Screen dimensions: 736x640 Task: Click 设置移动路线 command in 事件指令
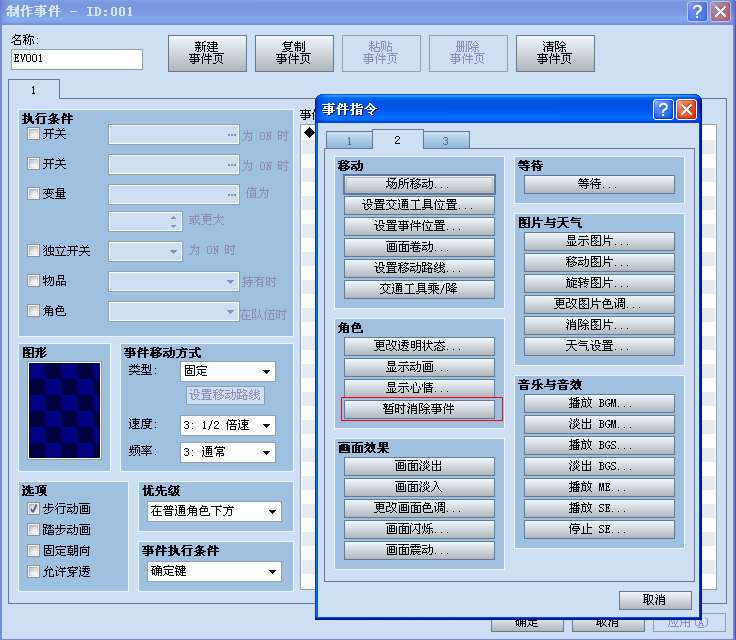[x=419, y=268]
